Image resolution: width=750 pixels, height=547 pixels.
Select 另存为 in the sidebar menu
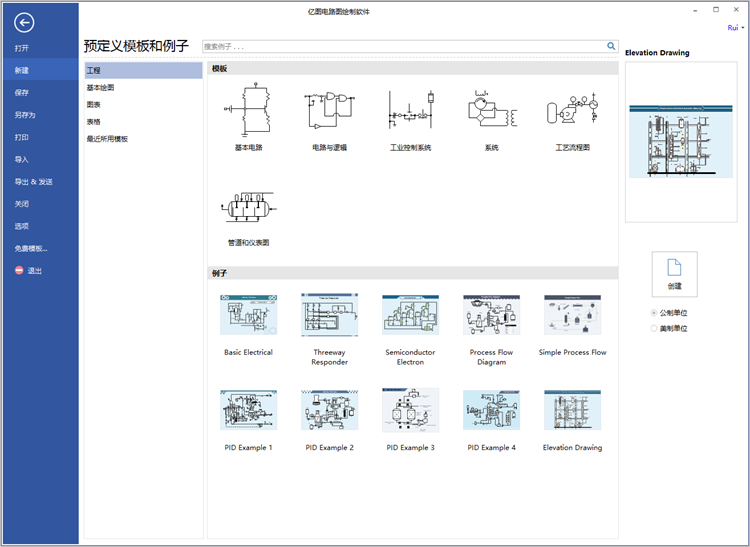tap(25, 115)
